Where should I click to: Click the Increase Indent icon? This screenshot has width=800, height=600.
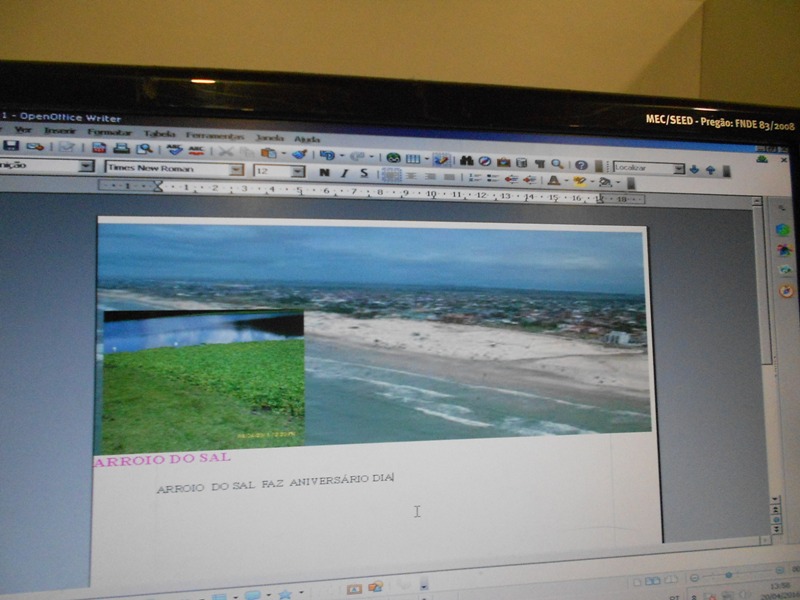(x=530, y=179)
